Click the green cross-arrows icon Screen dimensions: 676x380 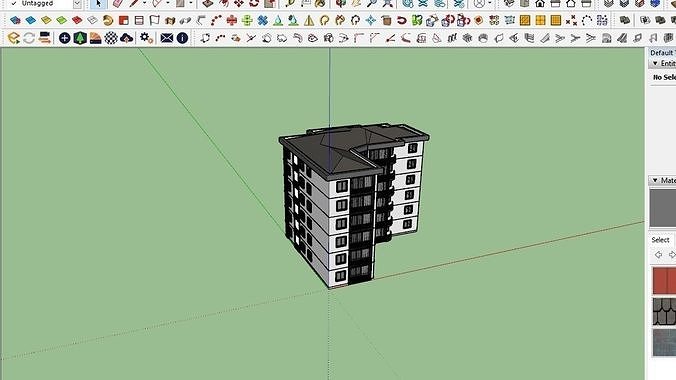tap(247, 20)
